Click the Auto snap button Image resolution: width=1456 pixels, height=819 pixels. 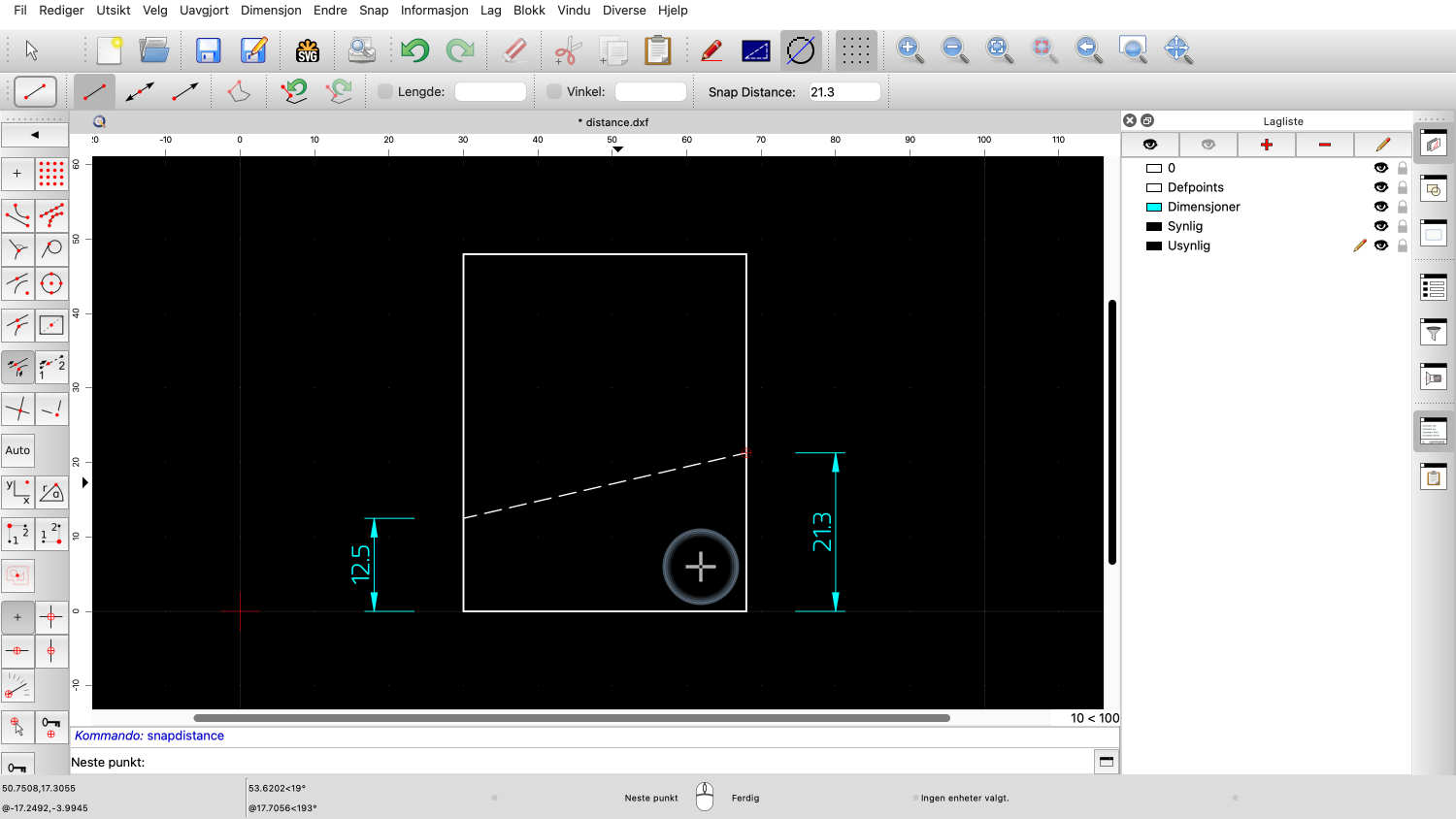click(x=17, y=450)
